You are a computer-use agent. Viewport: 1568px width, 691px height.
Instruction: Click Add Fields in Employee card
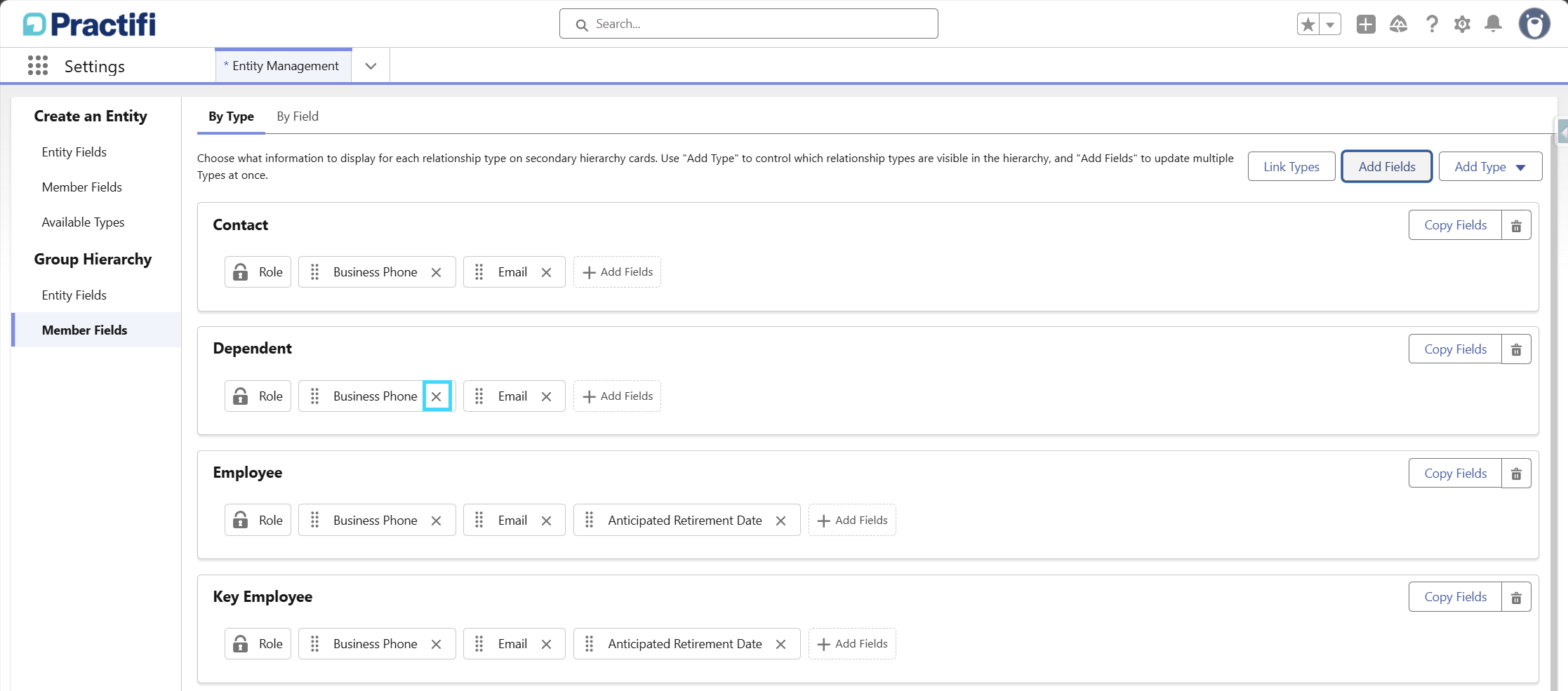click(852, 521)
